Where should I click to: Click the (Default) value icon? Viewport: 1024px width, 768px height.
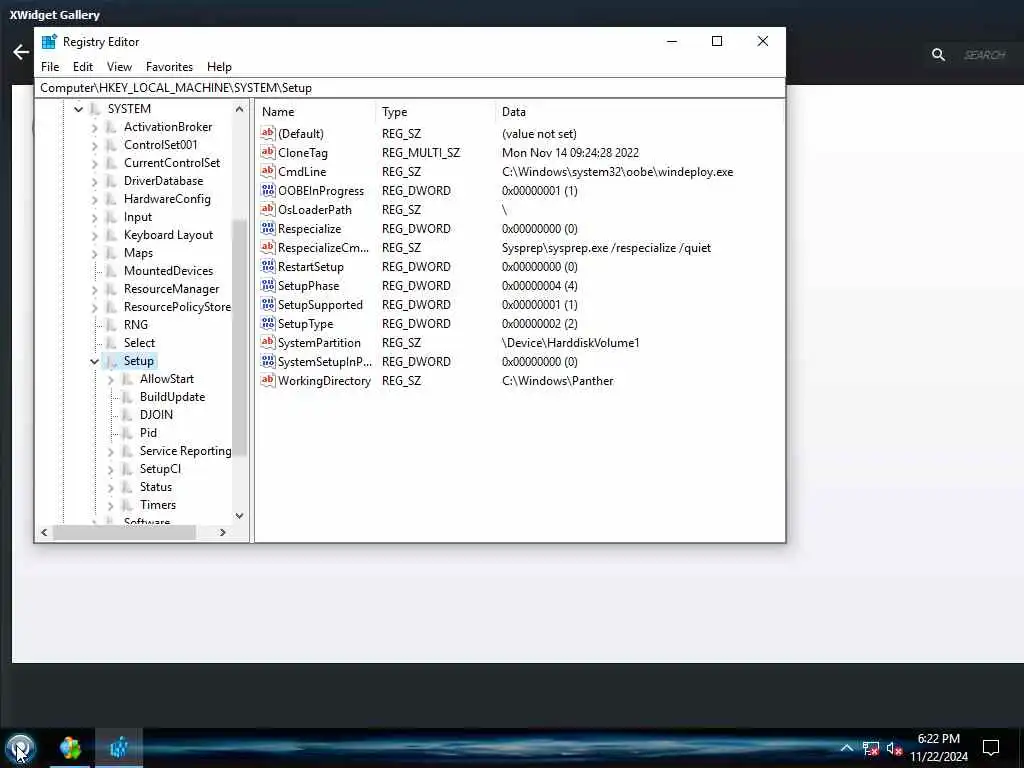[268, 133]
